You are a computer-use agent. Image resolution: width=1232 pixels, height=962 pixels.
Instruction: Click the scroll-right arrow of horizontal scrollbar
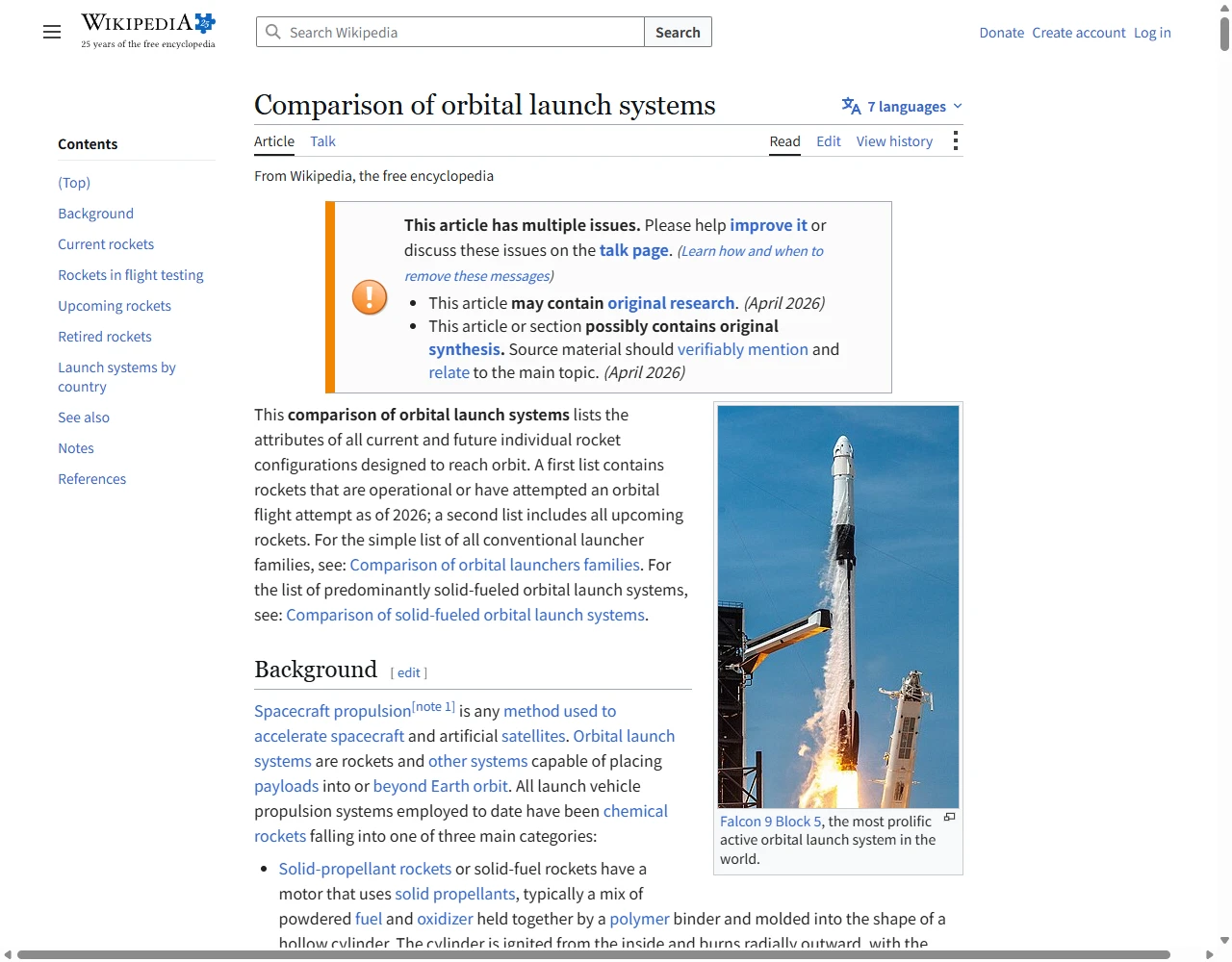pyautogui.click(x=1210, y=954)
